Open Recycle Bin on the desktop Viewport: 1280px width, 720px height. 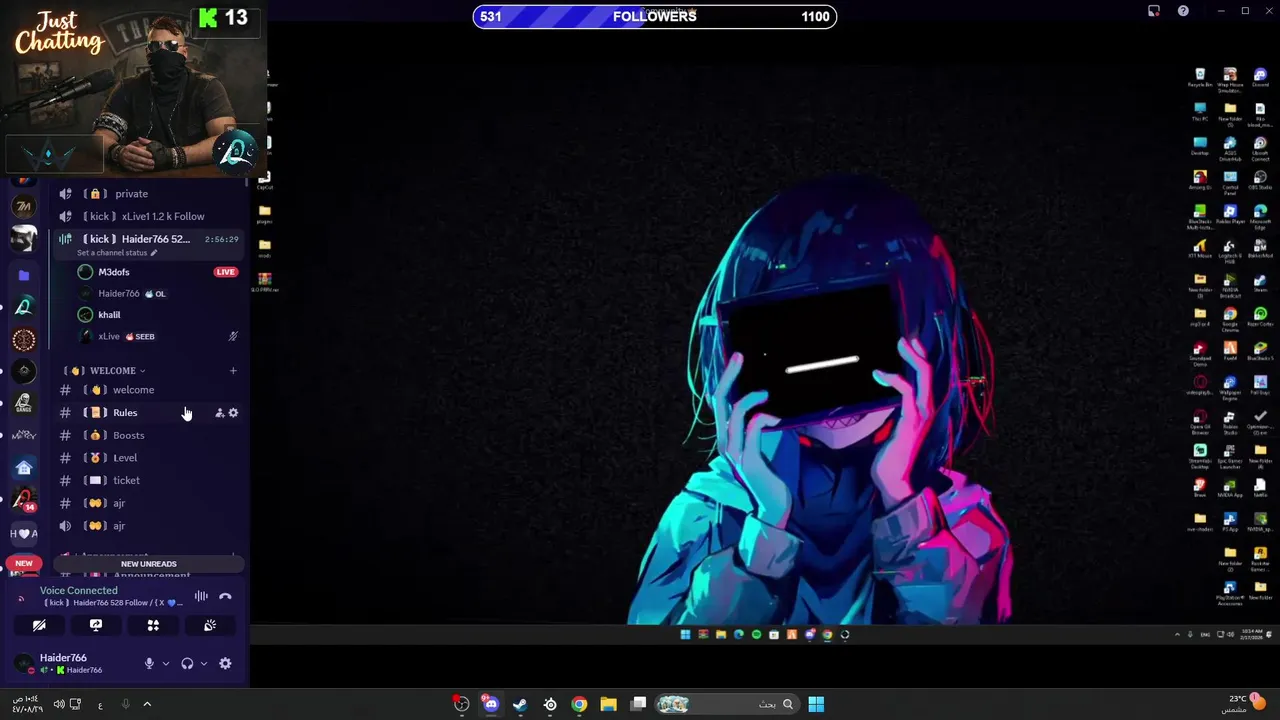click(x=1200, y=79)
